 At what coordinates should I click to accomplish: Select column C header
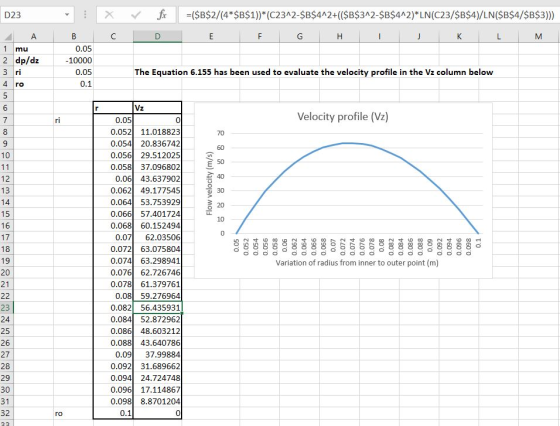point(113,36)
